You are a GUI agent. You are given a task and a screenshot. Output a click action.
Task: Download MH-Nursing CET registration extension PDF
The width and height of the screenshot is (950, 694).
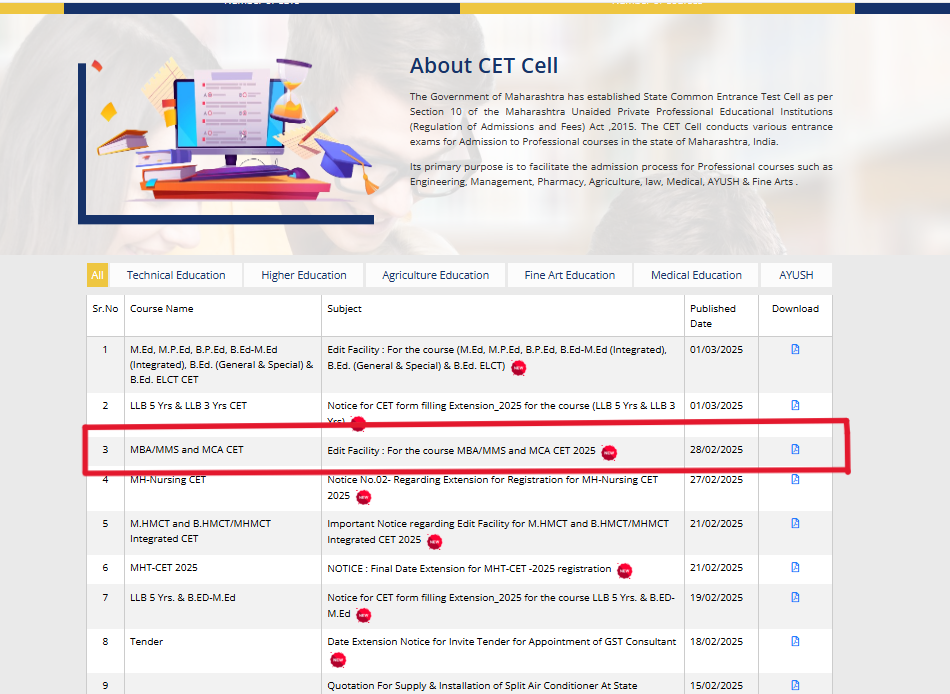(795, 479)
